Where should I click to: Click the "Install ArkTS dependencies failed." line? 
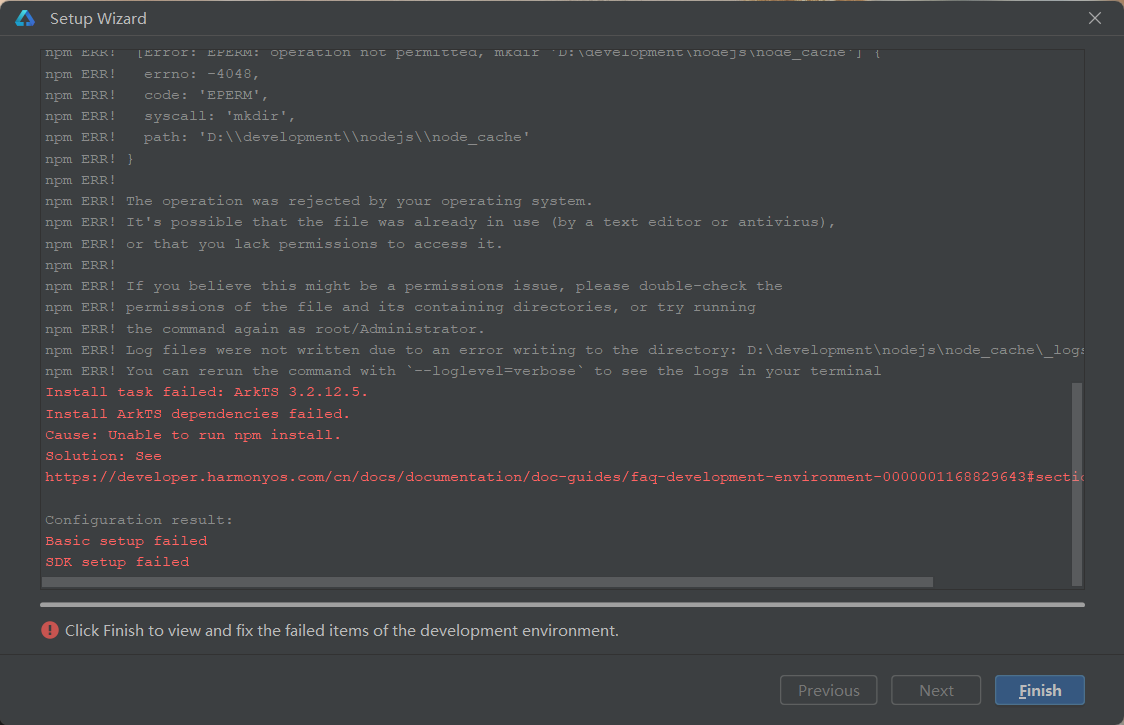click(198, 414)
